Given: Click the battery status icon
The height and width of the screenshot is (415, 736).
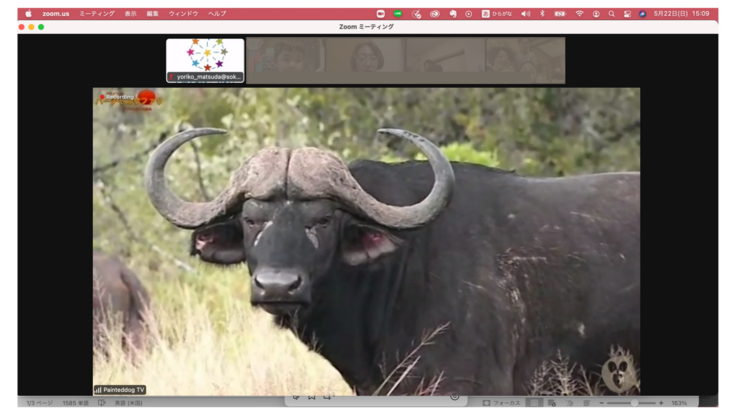Looking at the screenshot, I should (560, 14).
